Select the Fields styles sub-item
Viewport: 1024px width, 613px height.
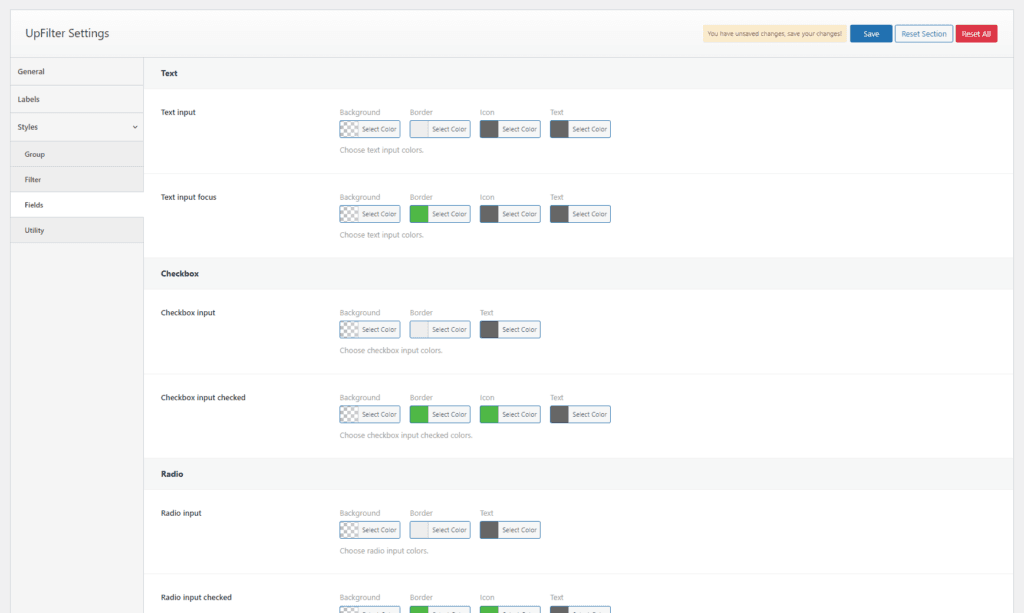[77, 205]
